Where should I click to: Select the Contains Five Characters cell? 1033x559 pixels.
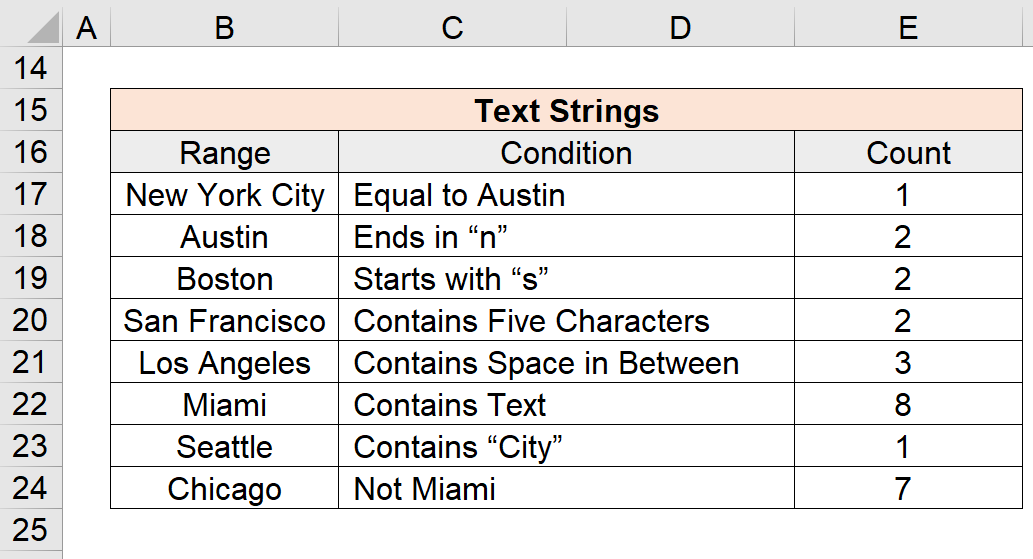pos(567,320)
